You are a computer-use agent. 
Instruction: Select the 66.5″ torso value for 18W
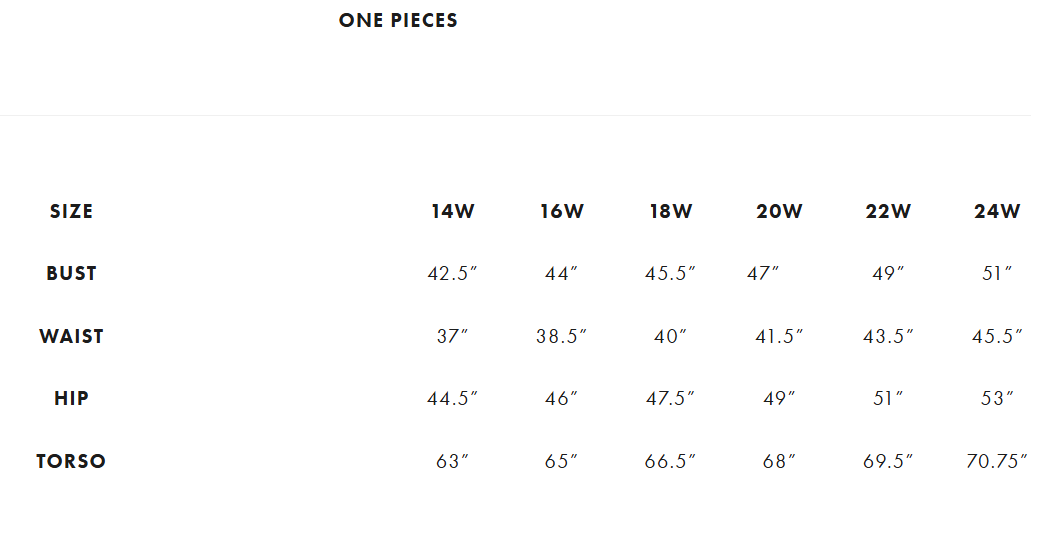tap(670, 462)
